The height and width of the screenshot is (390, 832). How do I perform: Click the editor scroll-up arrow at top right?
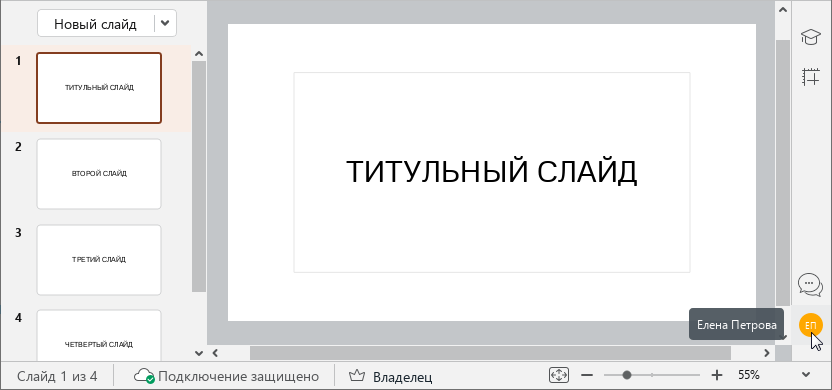(783, 9)
